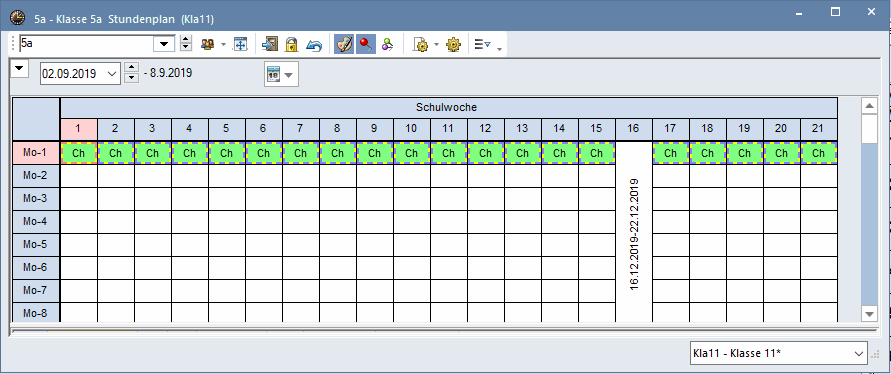Open the dropdown arrow beside the people icon
The height and width of the screenshot is (374, 891).
tap(223, 45)
